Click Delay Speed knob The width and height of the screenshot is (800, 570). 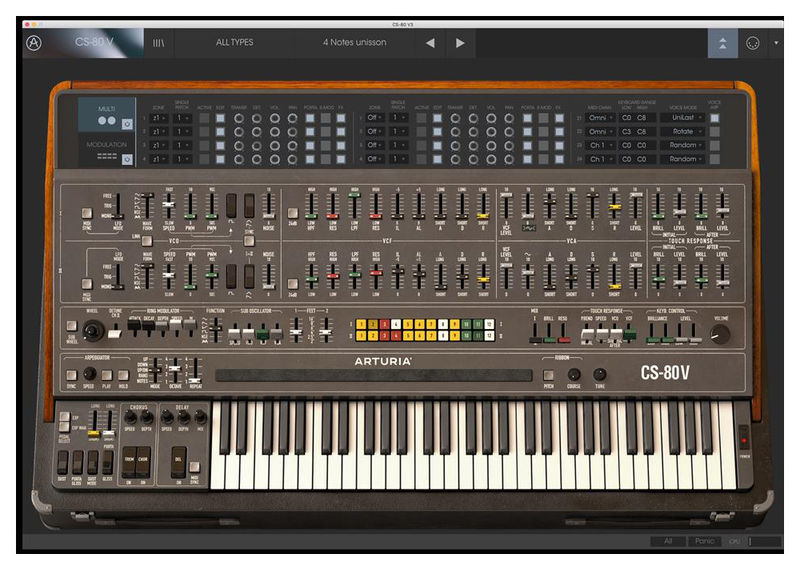[x=167, y=417]
